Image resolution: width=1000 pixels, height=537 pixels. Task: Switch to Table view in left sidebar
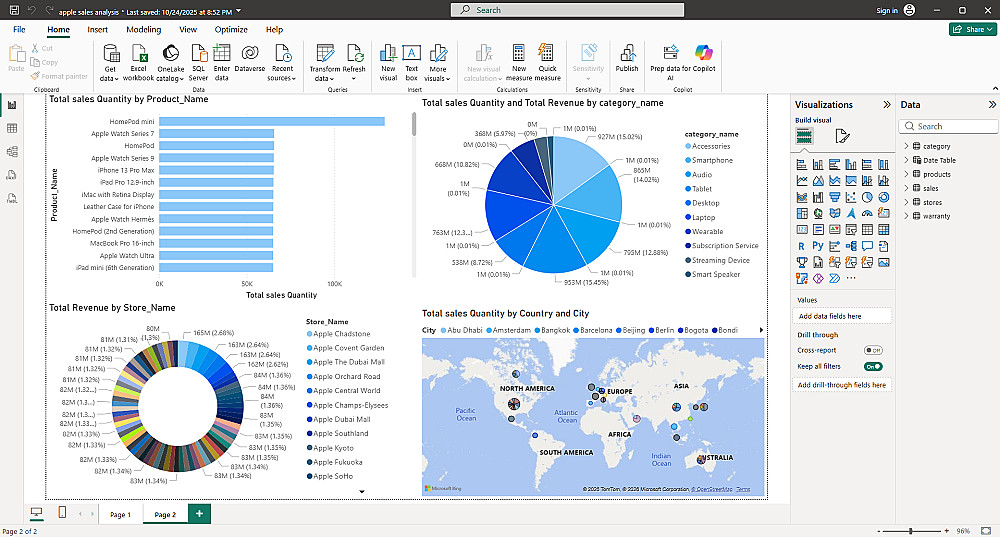pos(11,128)
